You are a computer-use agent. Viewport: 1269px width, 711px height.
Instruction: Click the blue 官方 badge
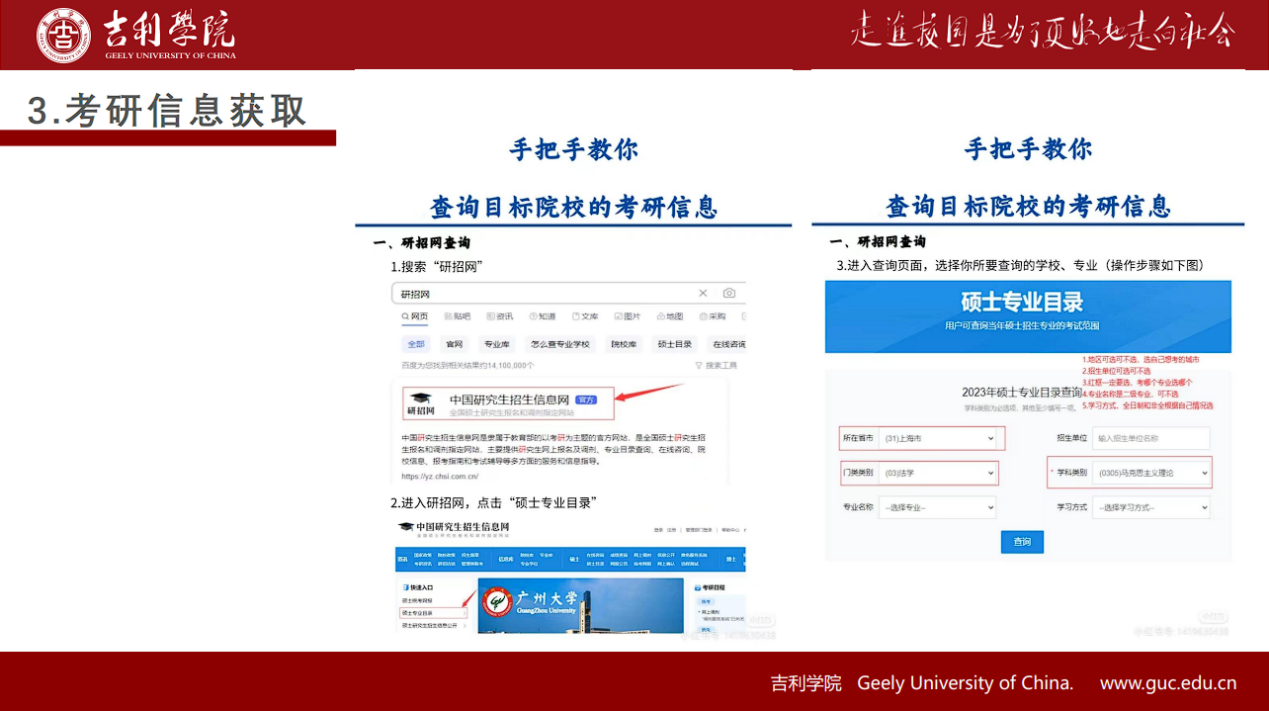(586, 399)
